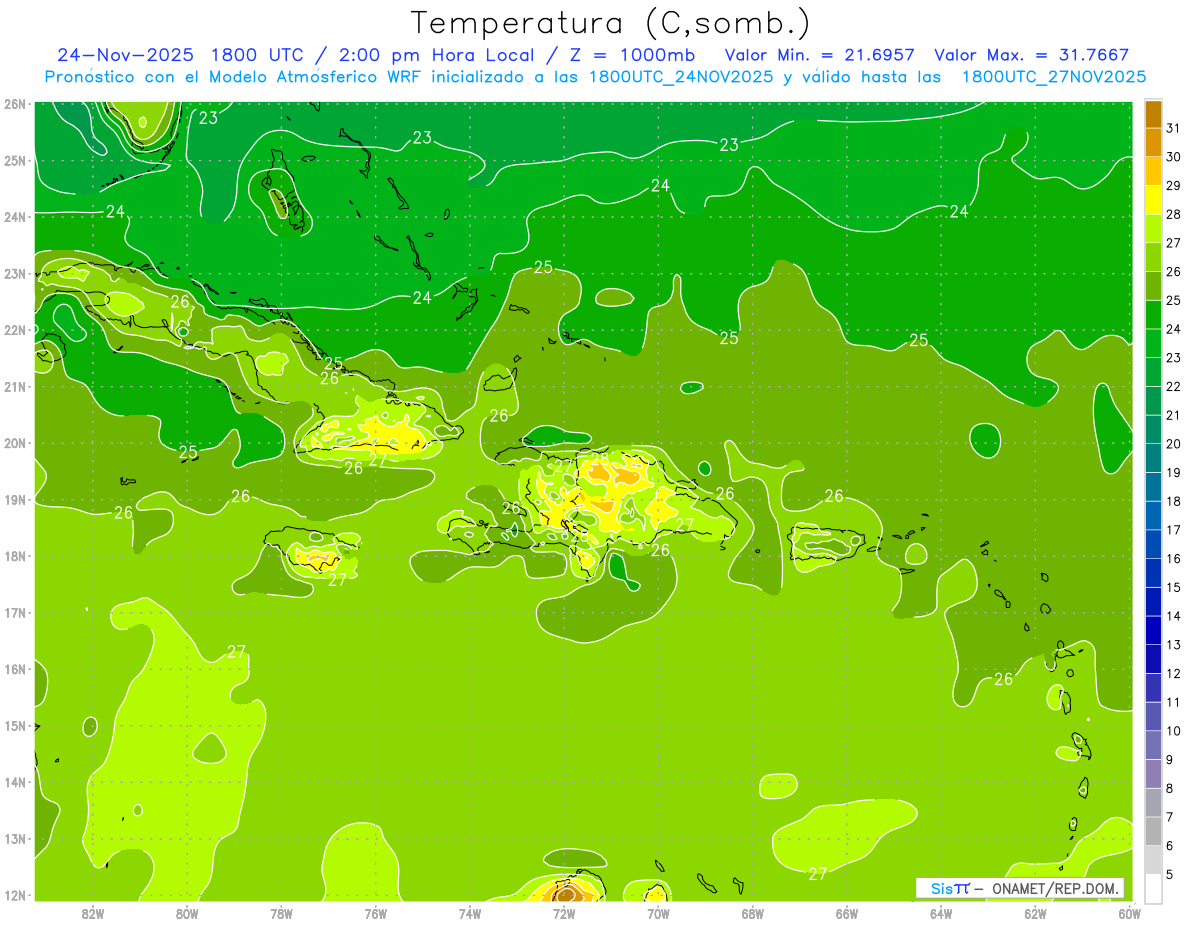Click the '64W' longitude axis label

point(941,914)
